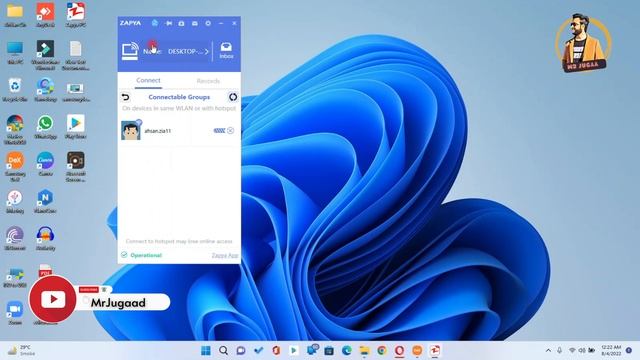Select the ahsan.zia11 device avatar

click(x=131, y=130)
